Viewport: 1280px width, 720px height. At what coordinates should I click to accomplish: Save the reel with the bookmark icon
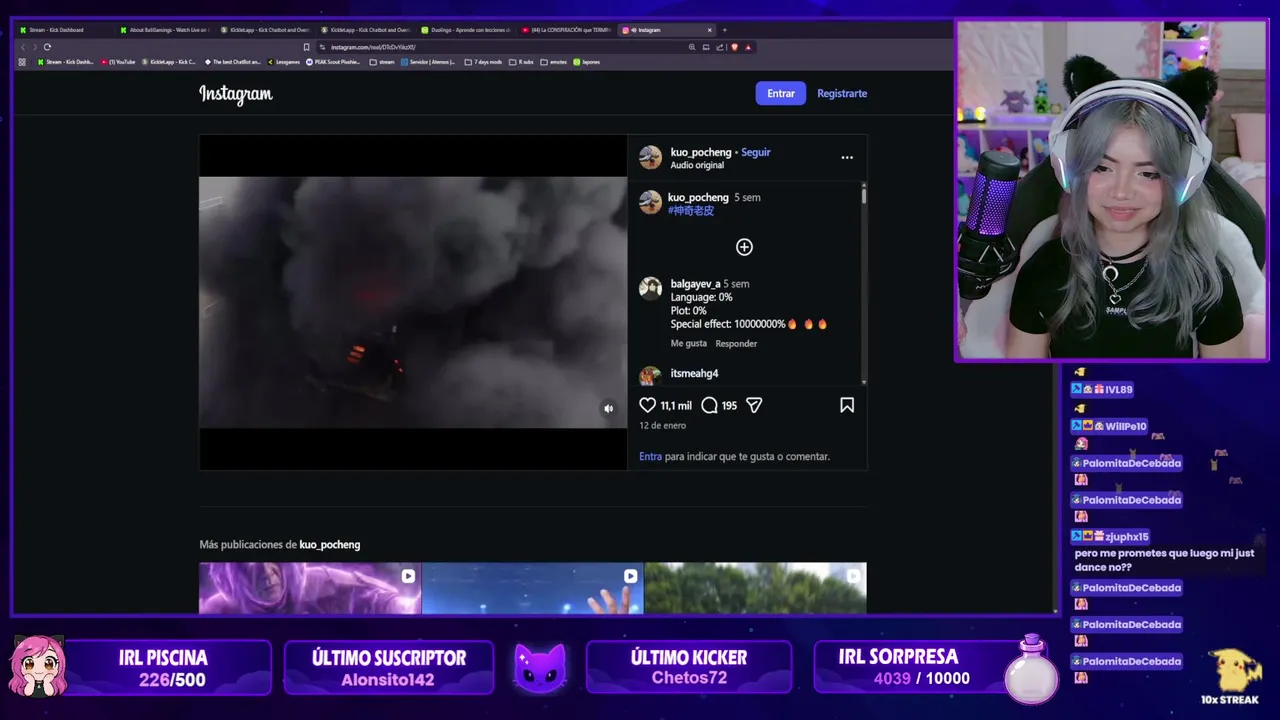click(x=847, y=405)
